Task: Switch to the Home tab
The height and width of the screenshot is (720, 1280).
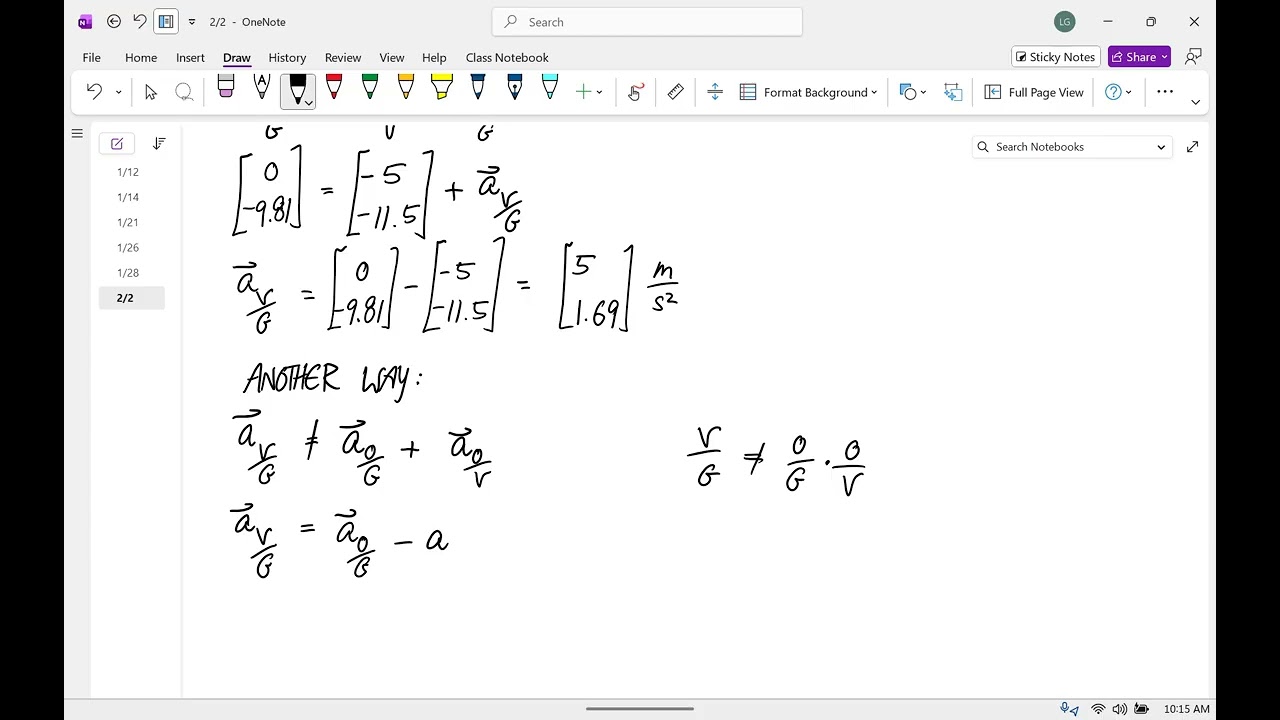Action: click(x=141, y=57)
